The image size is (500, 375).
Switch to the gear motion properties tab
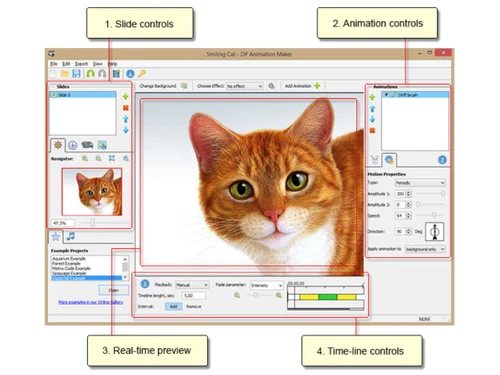pyautogui.click(x=389, y=160)
